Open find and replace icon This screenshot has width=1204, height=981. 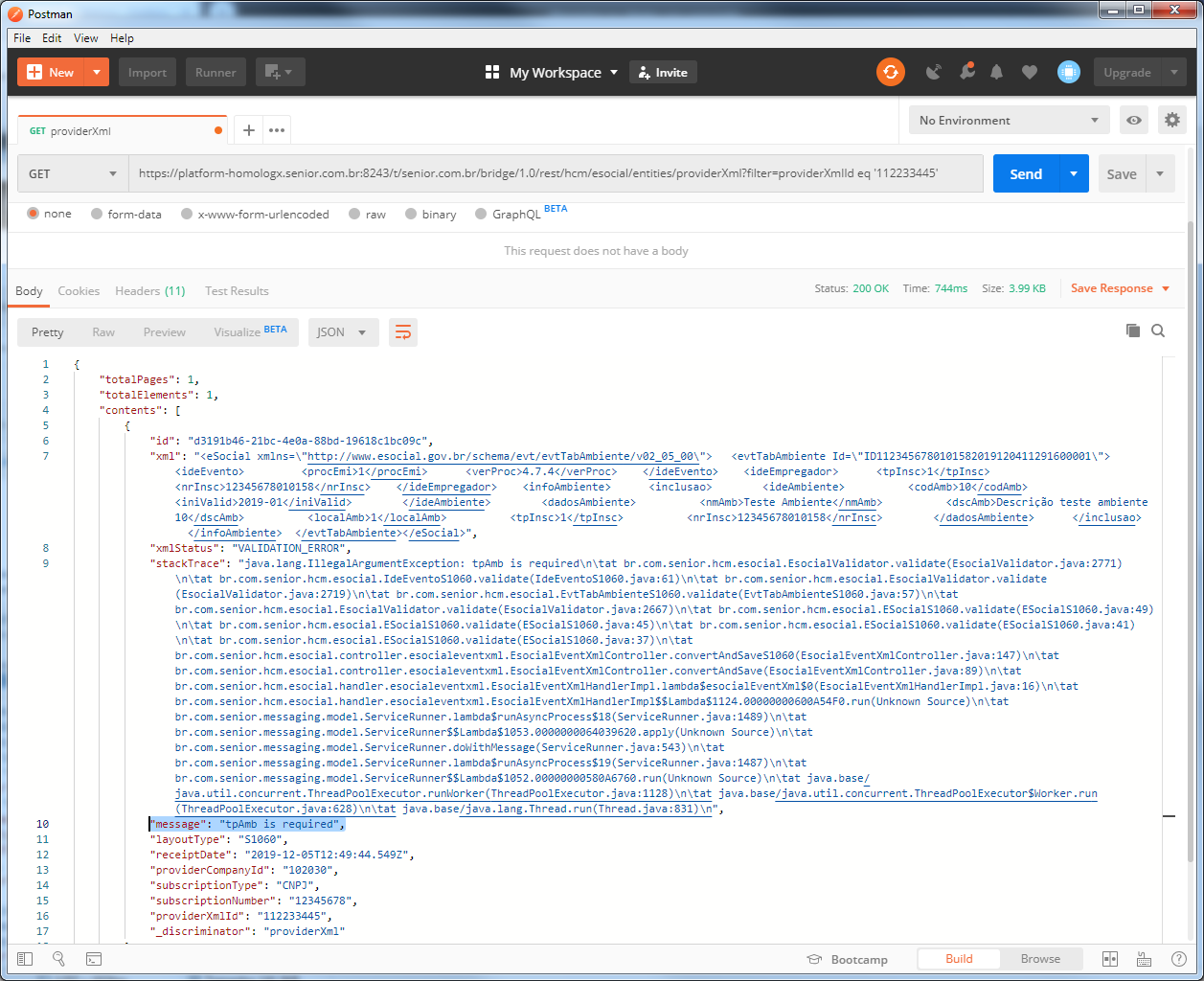[58, 959]
